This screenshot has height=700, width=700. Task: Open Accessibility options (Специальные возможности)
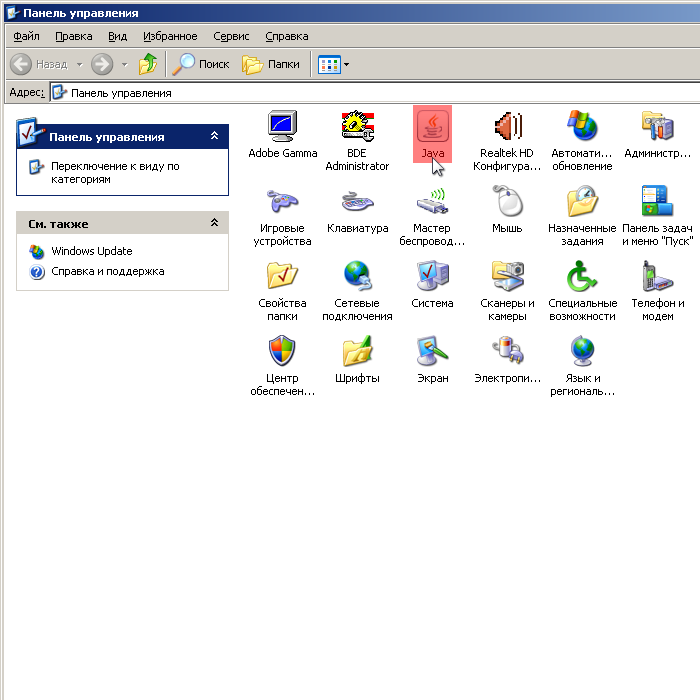(582, 291)
